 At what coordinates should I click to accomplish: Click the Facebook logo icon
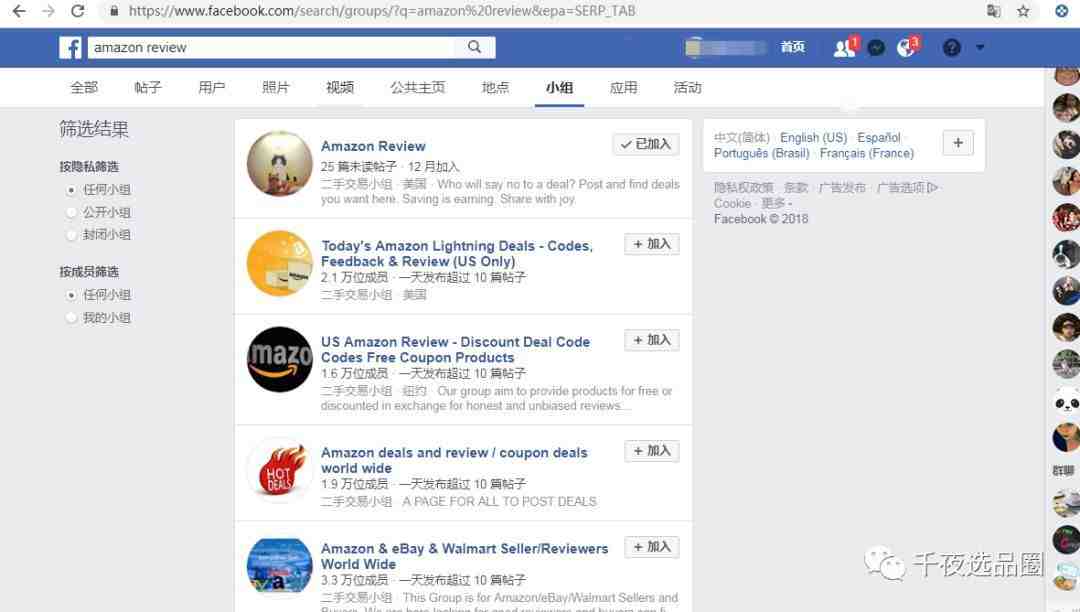click(70, 48)
